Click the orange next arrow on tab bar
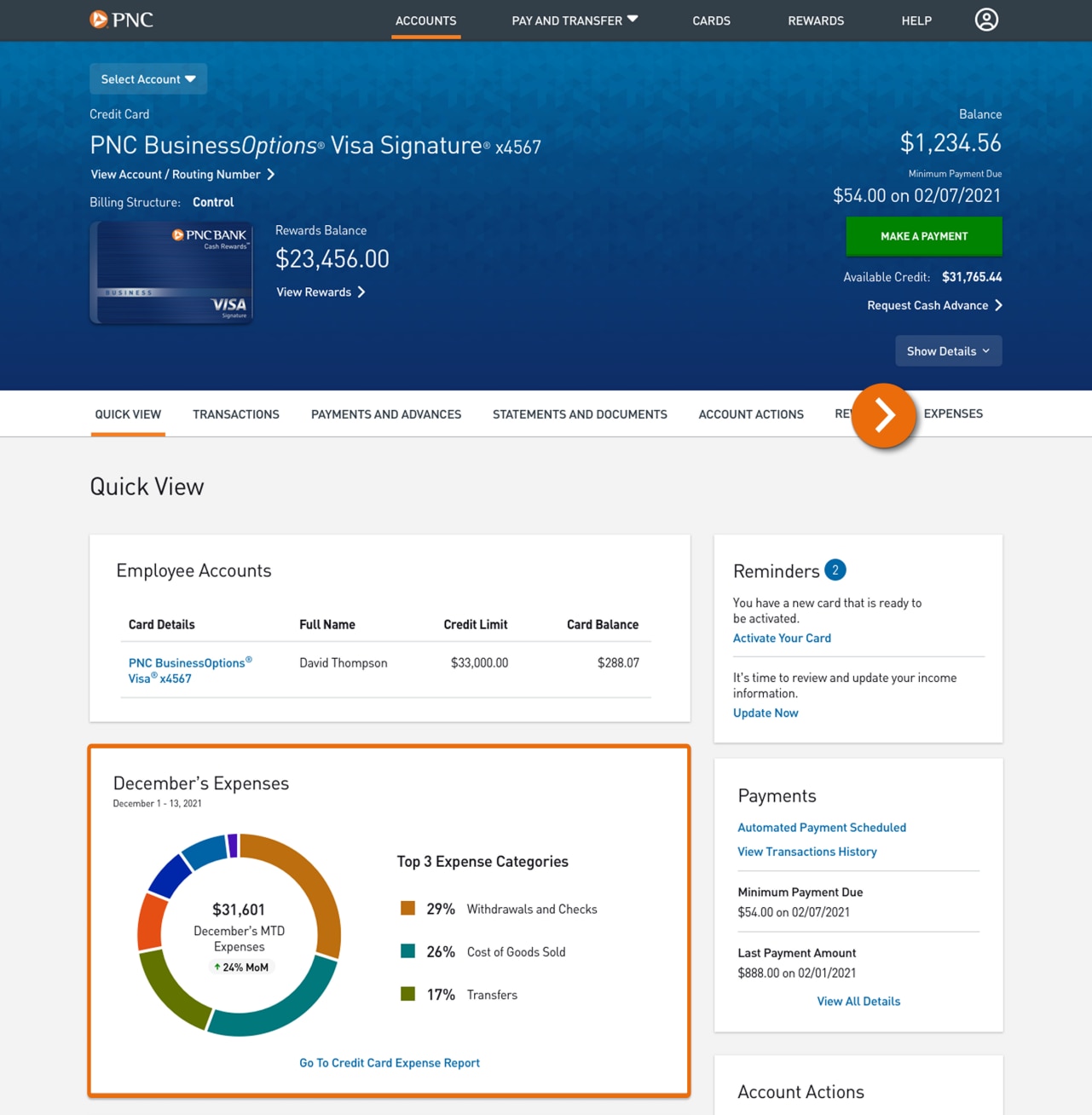The height and width of the screenshot is (1115, 1092). [884, 417]
